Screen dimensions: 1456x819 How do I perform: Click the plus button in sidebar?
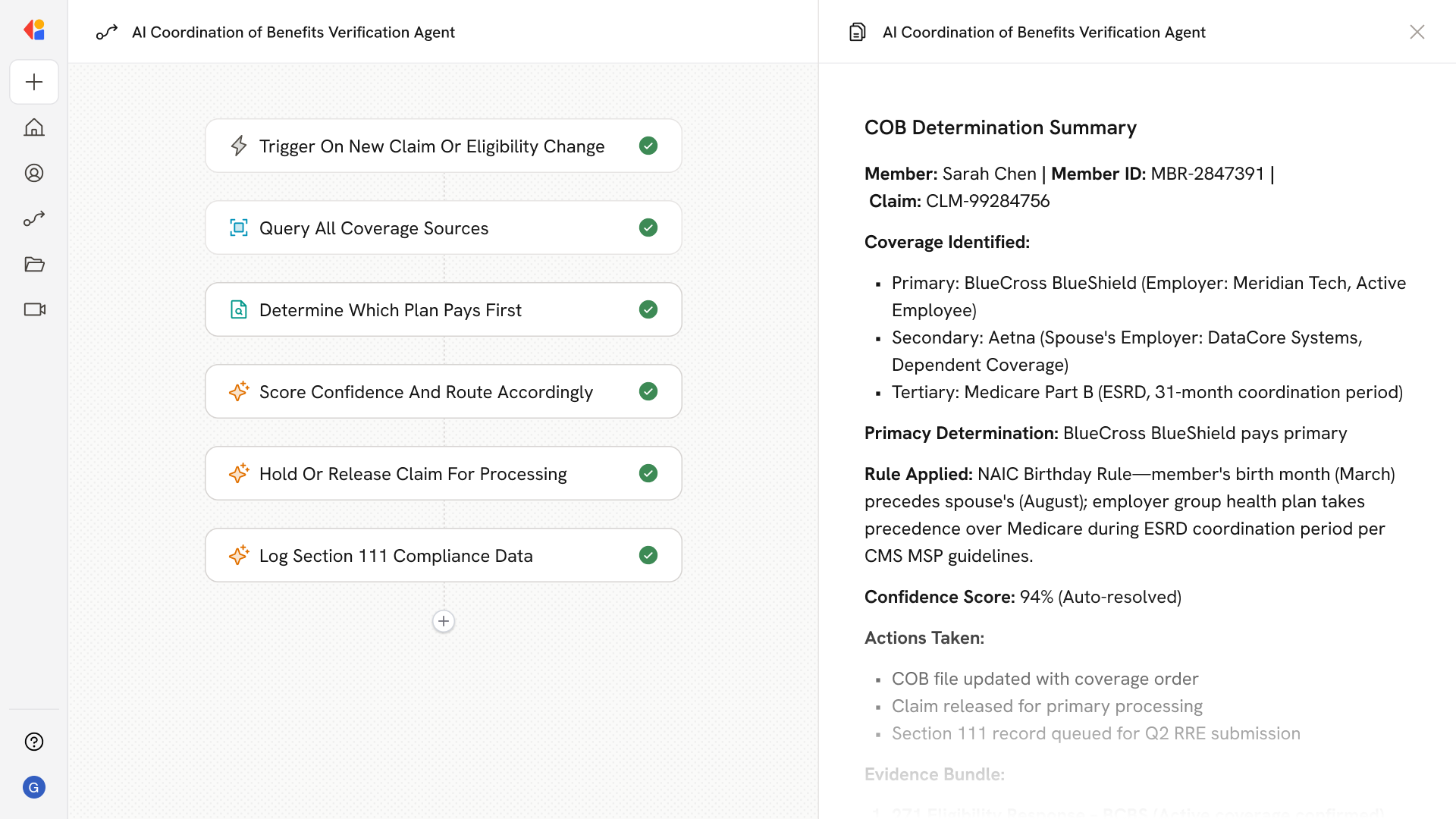coord(34,82)
